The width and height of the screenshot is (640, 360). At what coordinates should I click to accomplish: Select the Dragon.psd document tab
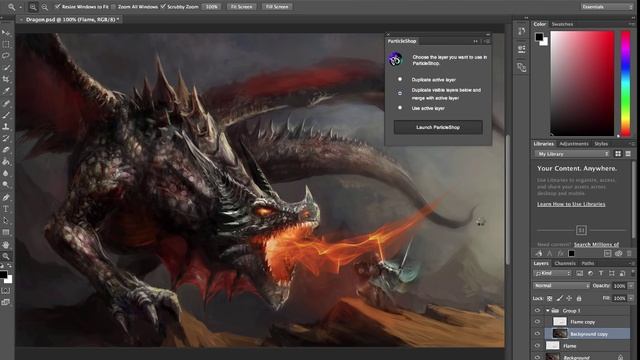point(69,19)
